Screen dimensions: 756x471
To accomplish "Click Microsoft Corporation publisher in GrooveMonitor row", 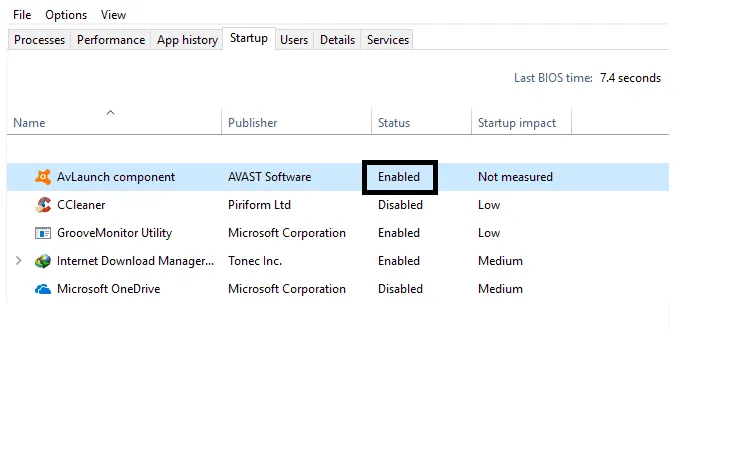I will (287, 233).
